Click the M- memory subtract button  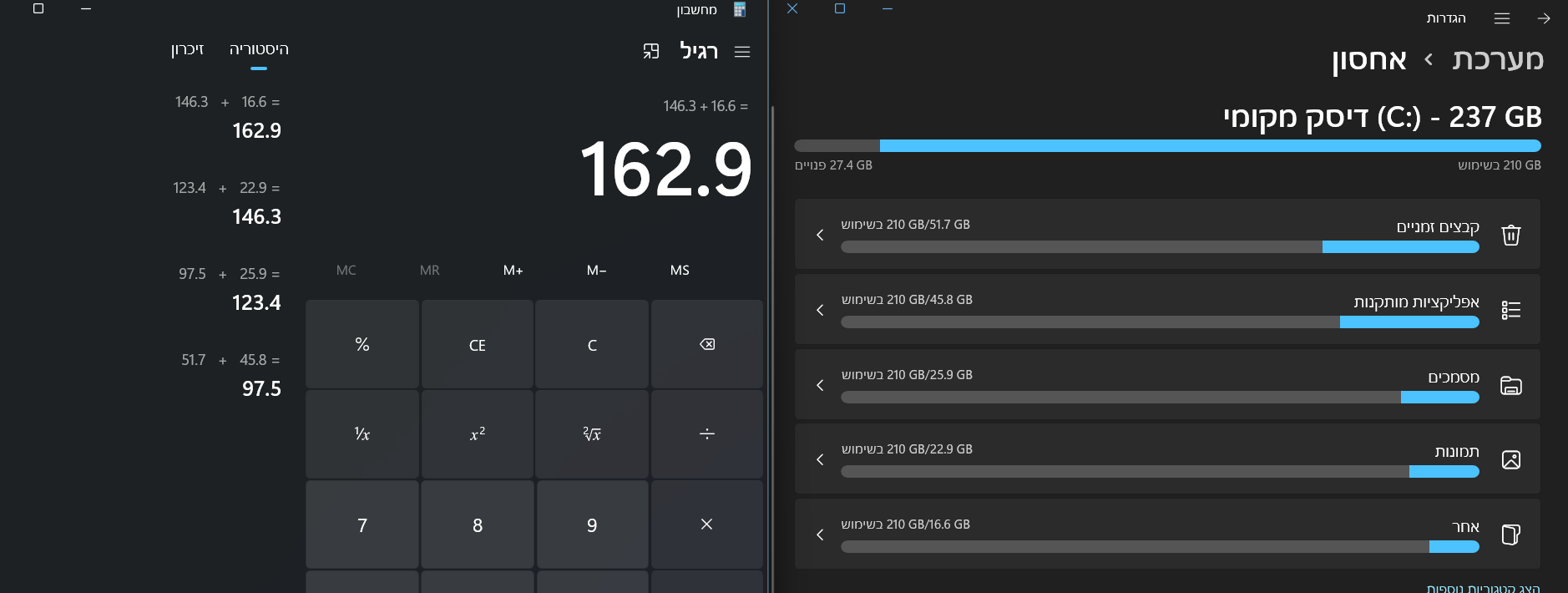[596, 271]
